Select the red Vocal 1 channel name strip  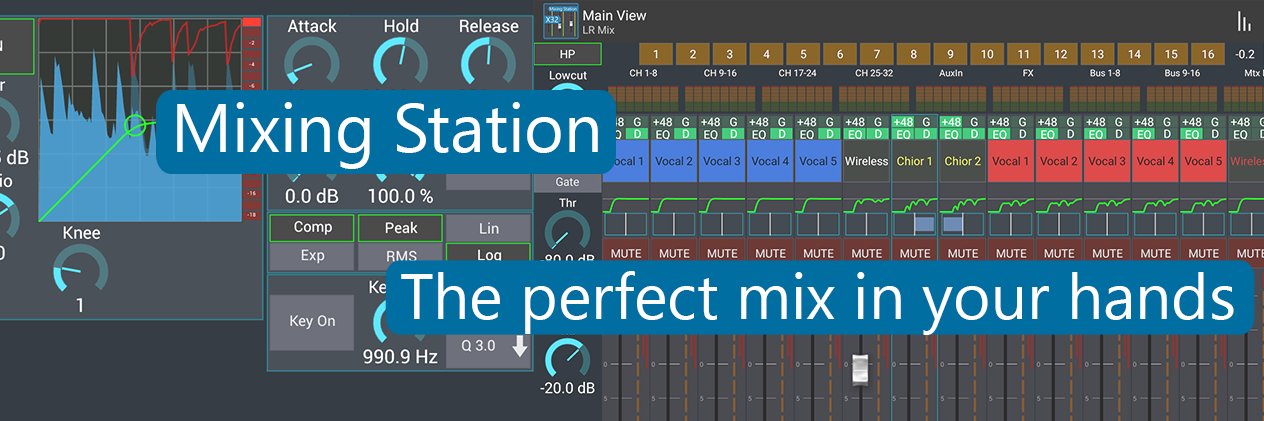coord(1011,161)
